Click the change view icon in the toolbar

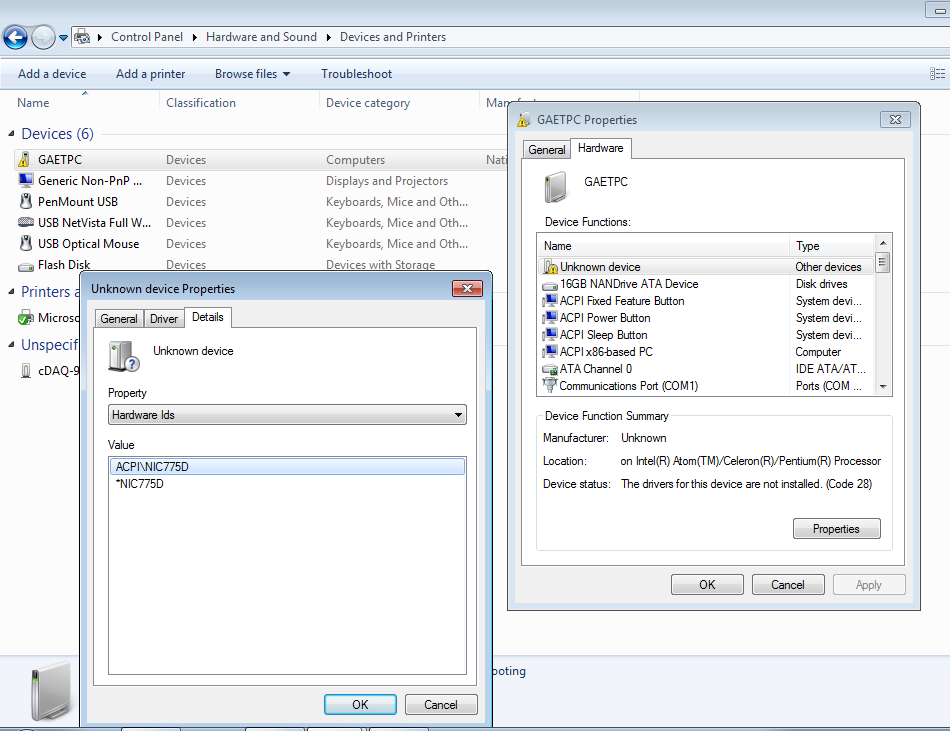coord(937,74)
